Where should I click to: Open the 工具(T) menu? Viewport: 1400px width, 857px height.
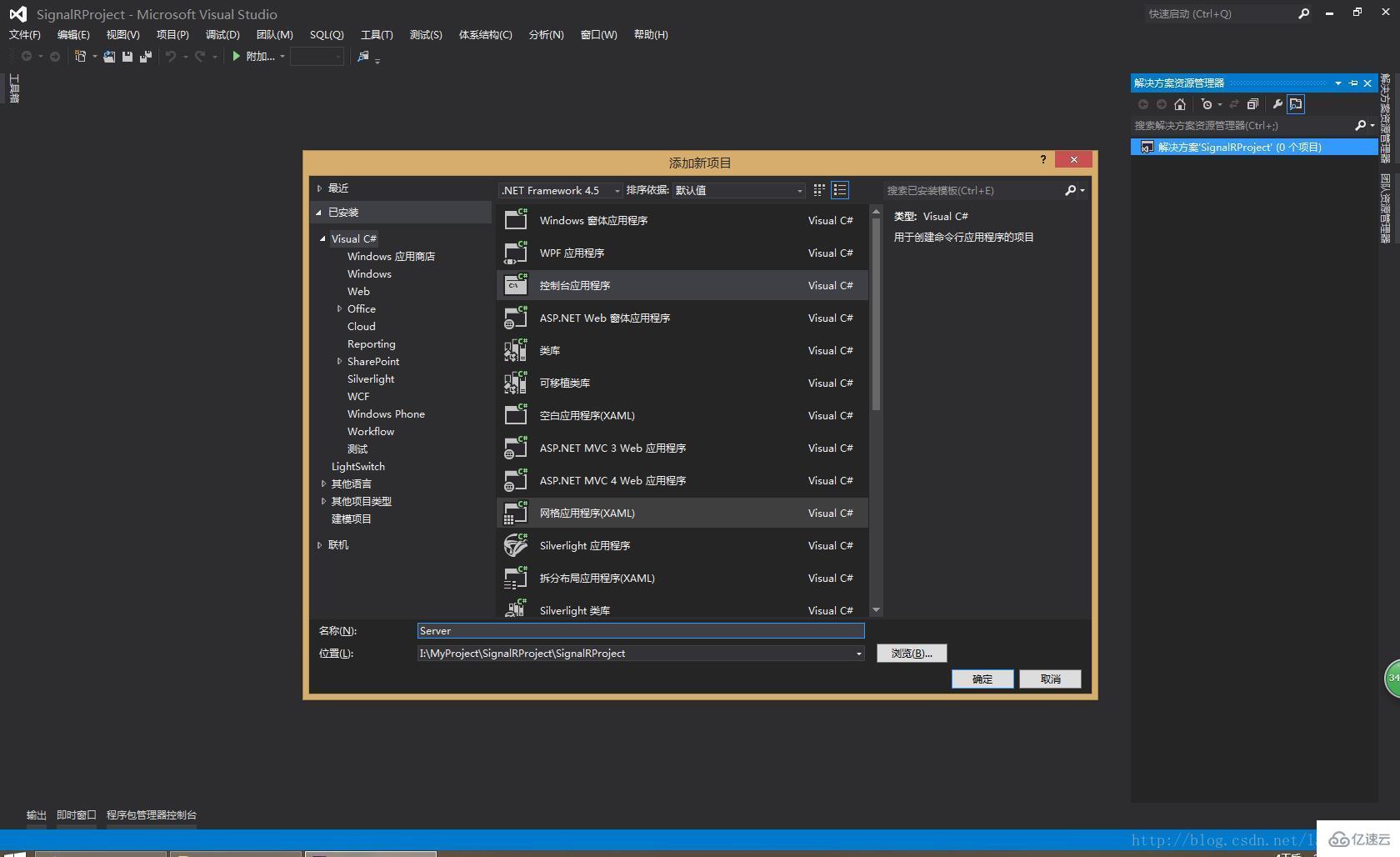click(377, 34)
